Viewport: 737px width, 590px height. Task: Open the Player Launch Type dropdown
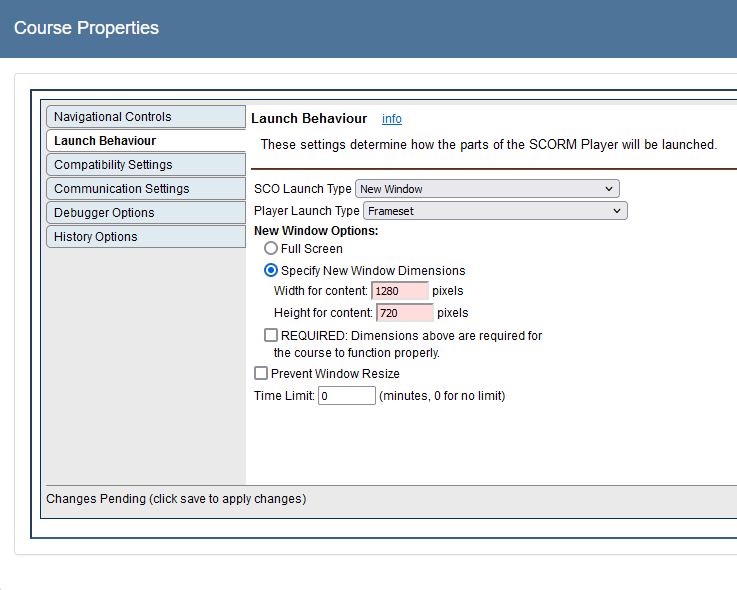pos(494,211)
